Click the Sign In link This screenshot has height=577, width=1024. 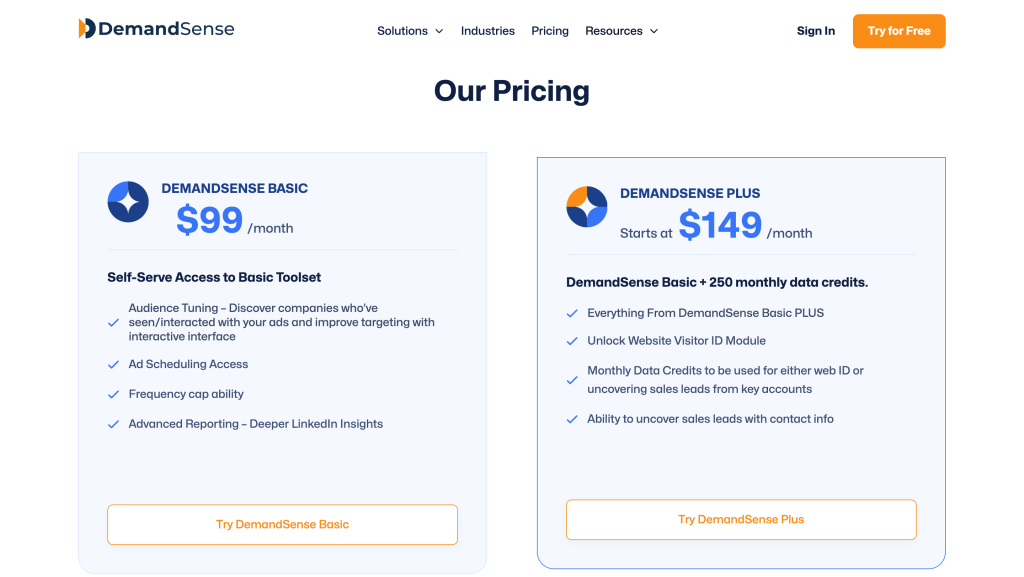(815, 31)
